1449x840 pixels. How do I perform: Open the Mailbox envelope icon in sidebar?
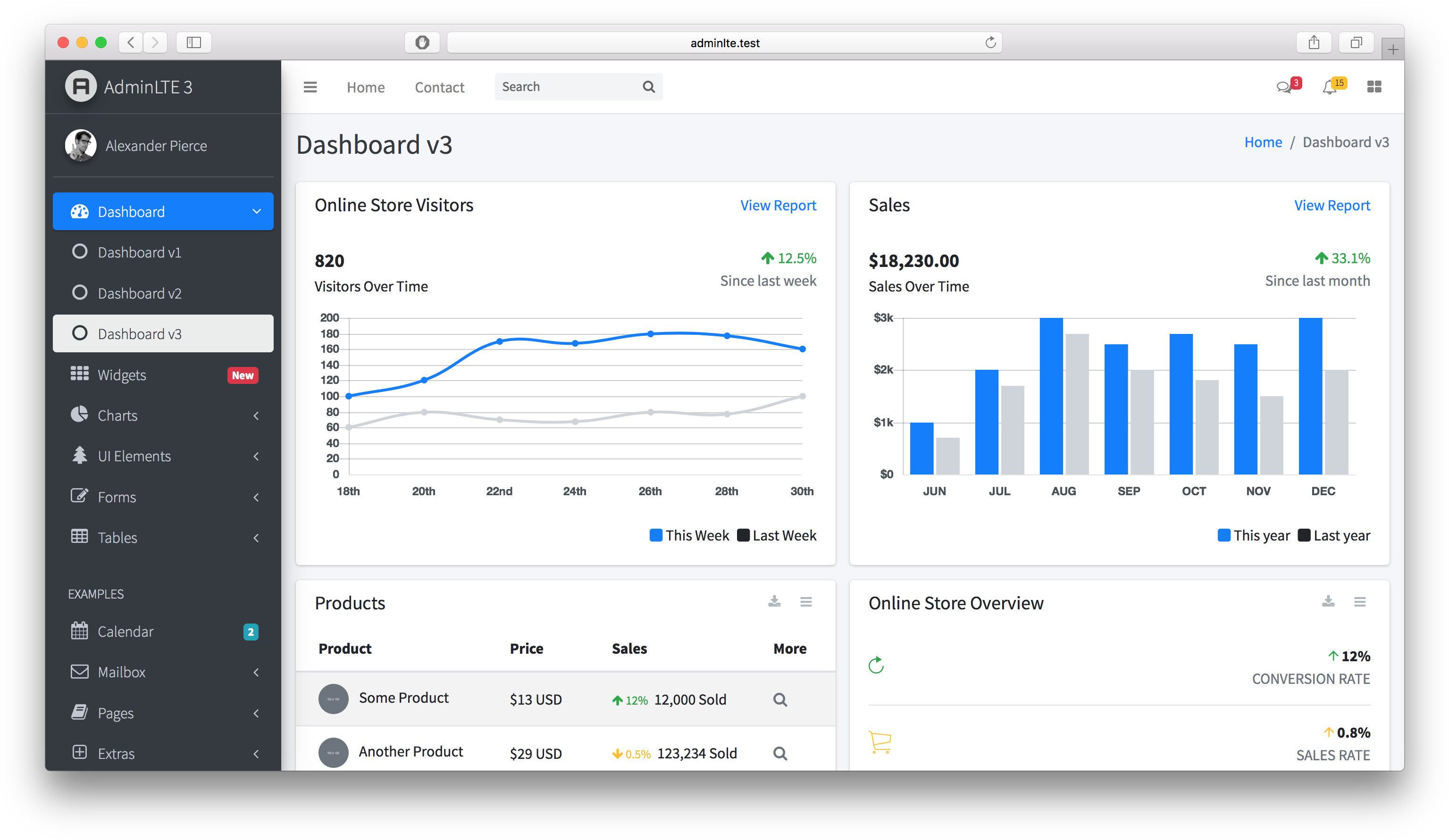[x=79, y=672]
